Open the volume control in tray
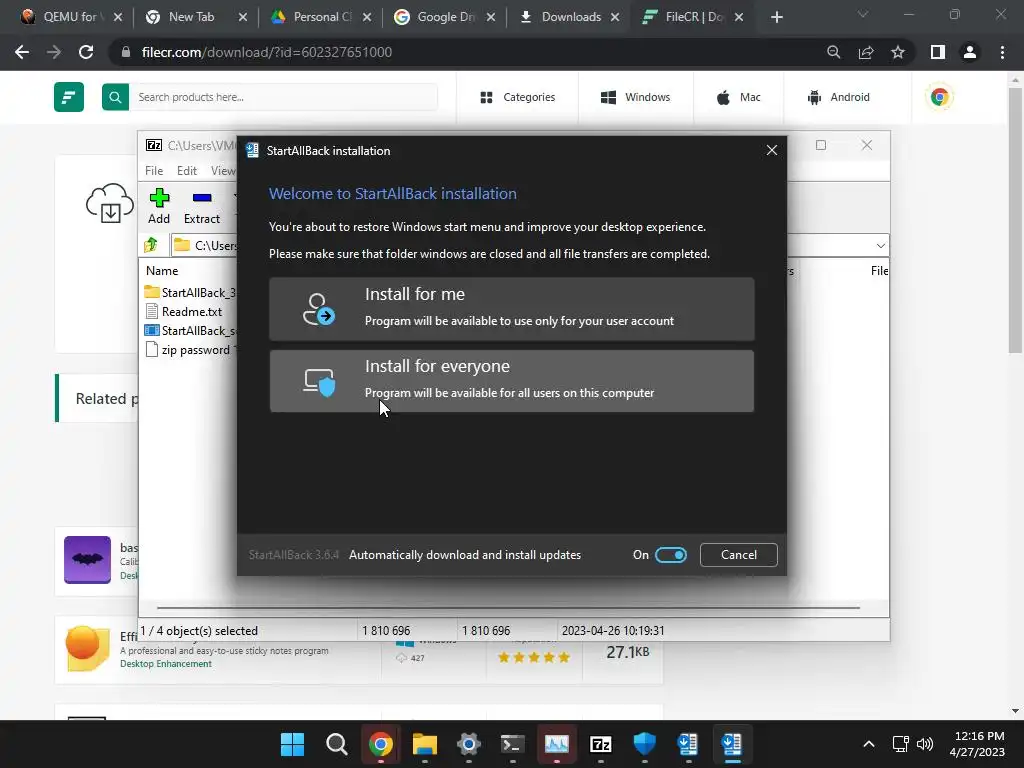The height and width of the screenshot is (768, 1024). tap(925, 744)
